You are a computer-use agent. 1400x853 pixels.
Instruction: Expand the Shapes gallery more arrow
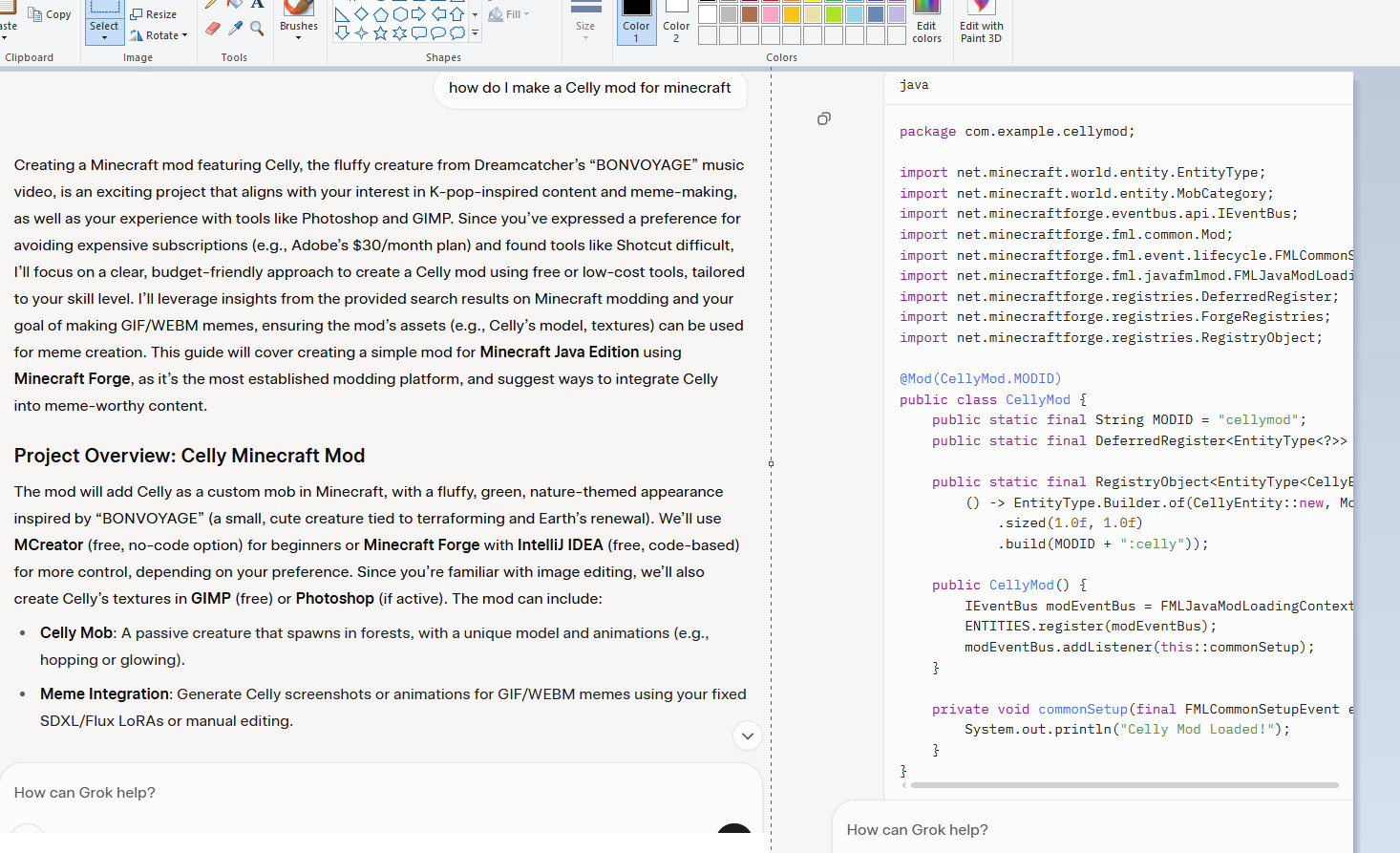[x=475, y=33]
